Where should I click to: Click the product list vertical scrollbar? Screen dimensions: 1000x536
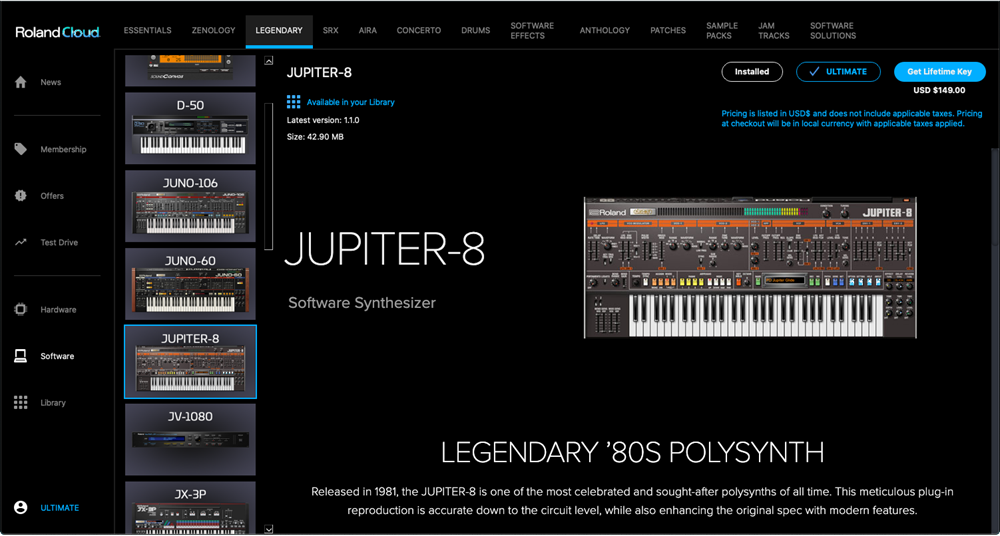(268, 175)
